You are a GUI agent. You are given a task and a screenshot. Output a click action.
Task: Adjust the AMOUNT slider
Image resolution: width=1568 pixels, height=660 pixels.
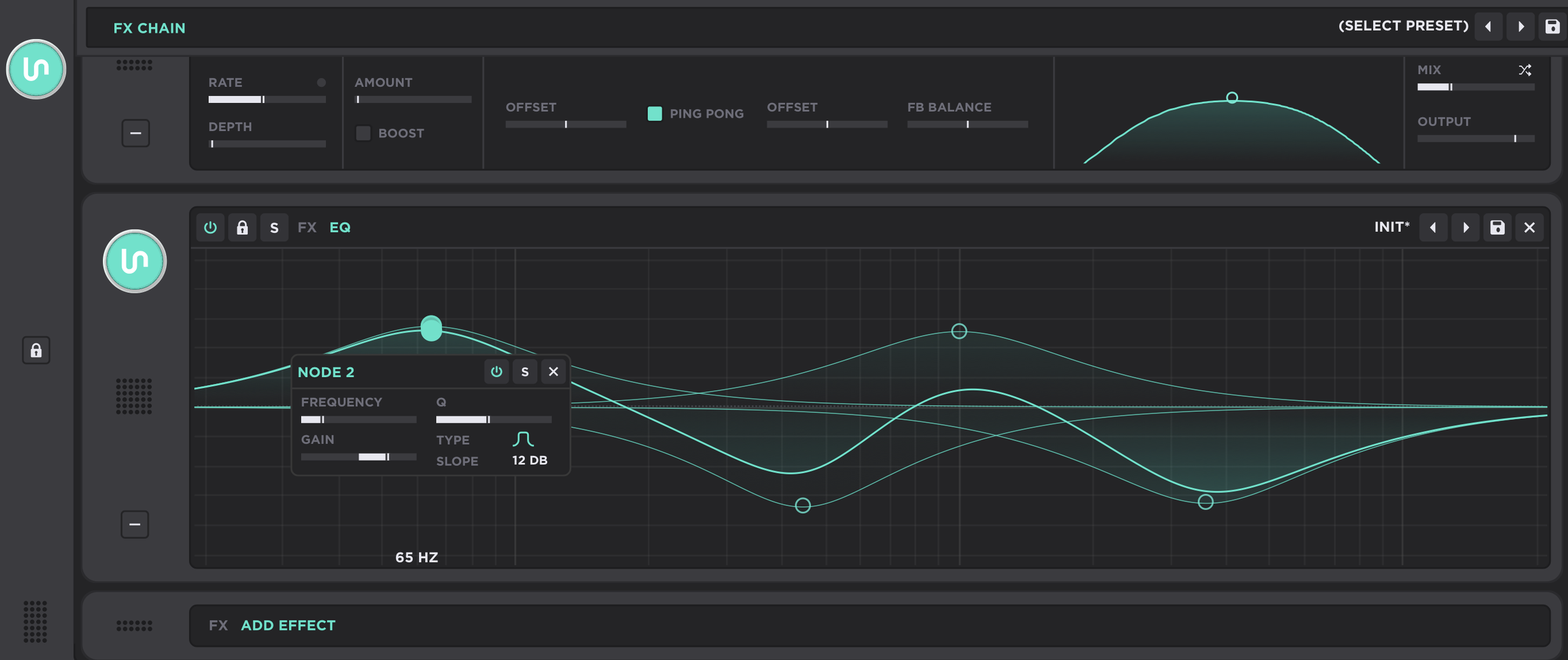click(413, 99)
